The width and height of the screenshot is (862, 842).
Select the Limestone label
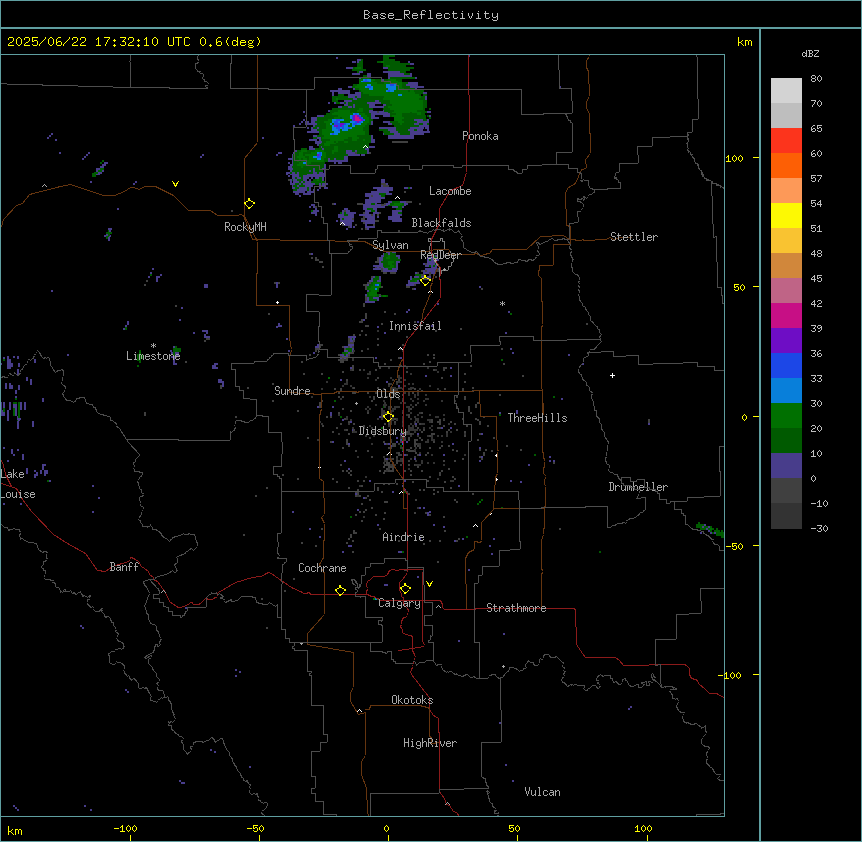[153, 356]
